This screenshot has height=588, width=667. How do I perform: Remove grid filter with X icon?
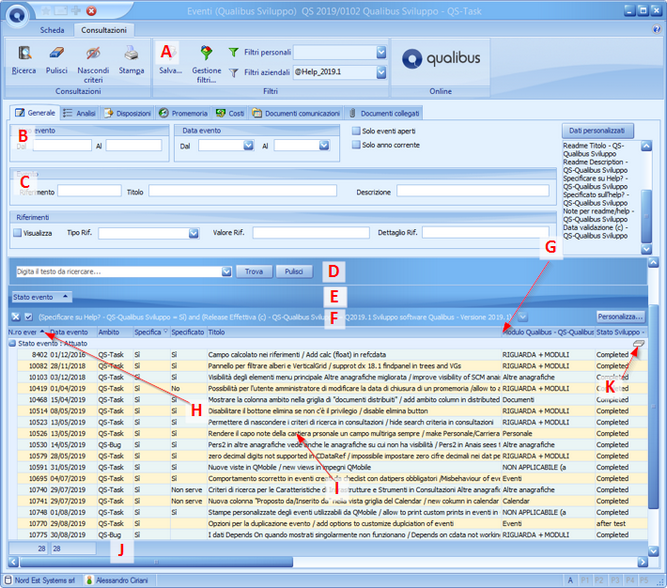tap(16, 317)
